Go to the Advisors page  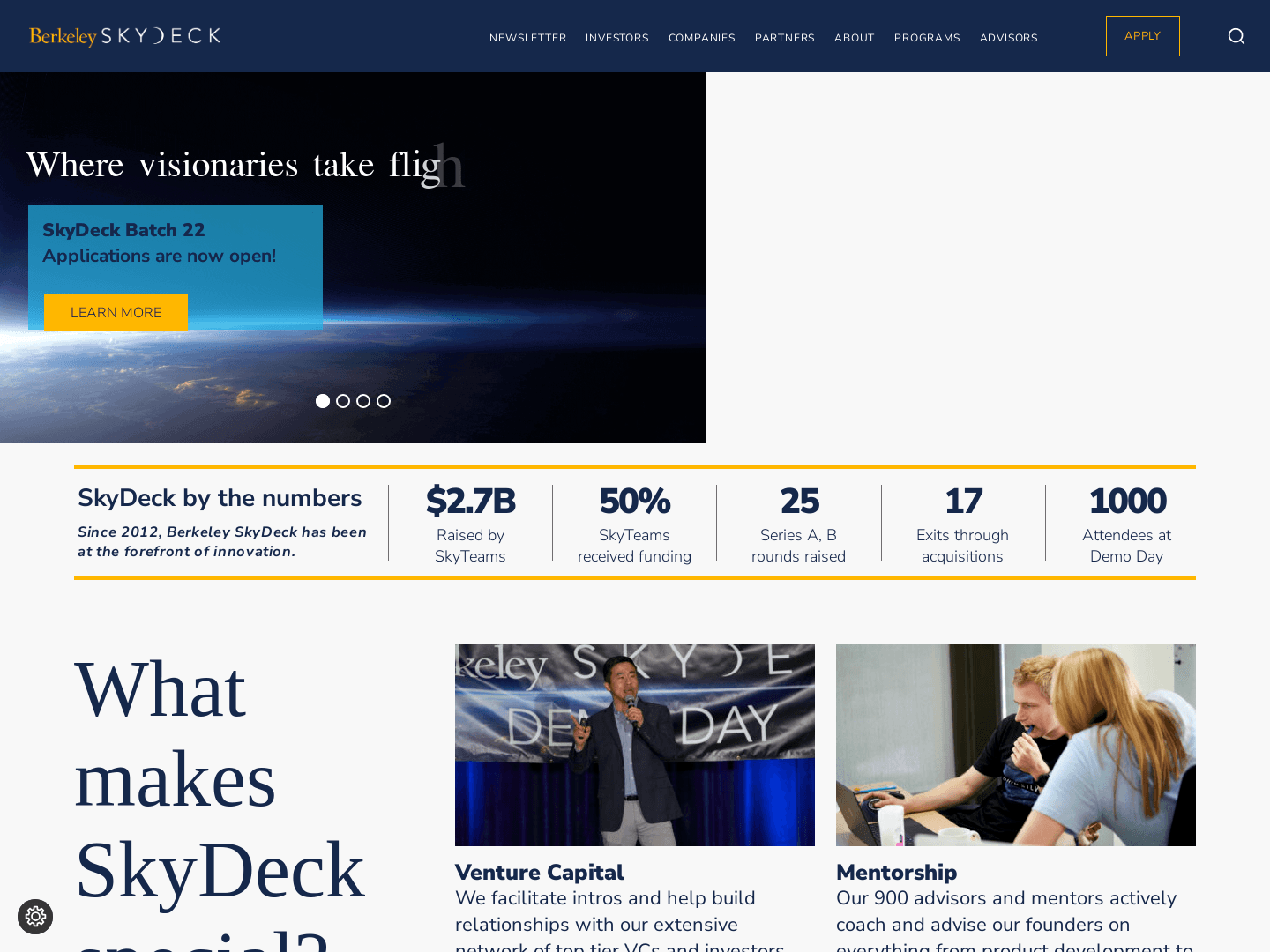1008,38
